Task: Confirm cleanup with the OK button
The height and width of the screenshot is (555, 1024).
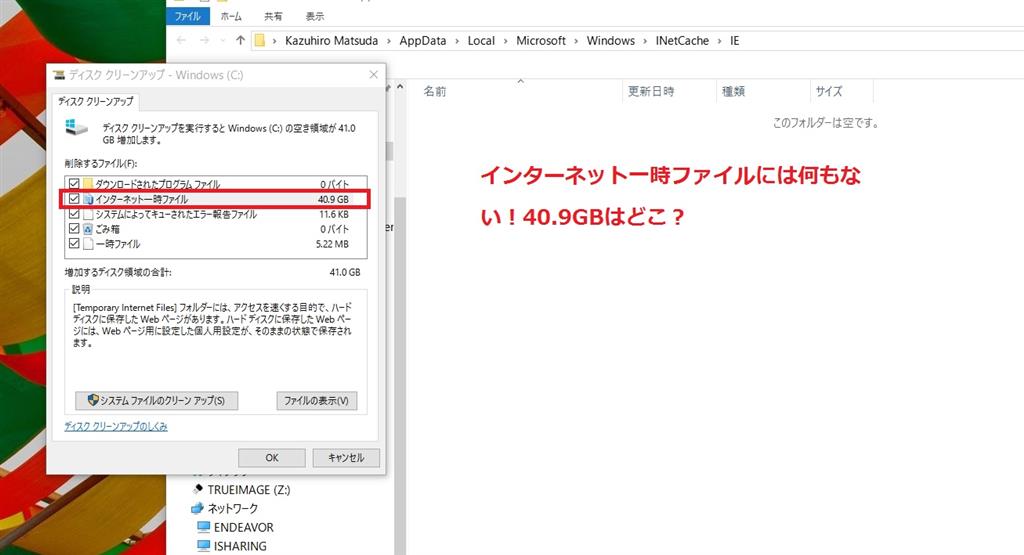Action: (x=272, y=458)
